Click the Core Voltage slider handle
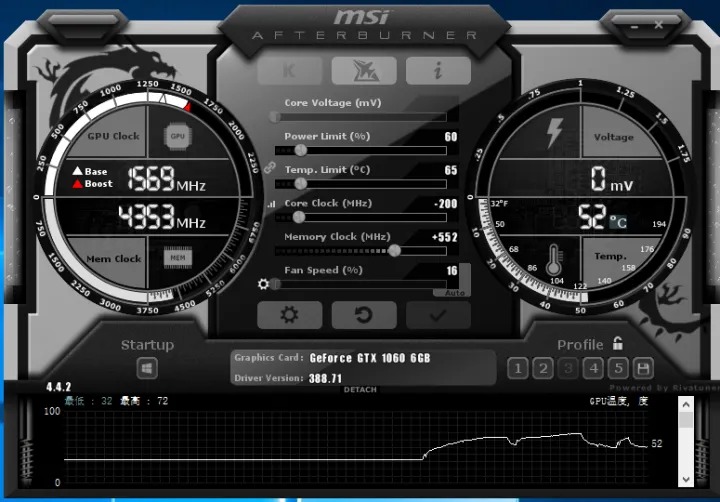Screen dimensions: 720x502 click(x=275, y=116)
